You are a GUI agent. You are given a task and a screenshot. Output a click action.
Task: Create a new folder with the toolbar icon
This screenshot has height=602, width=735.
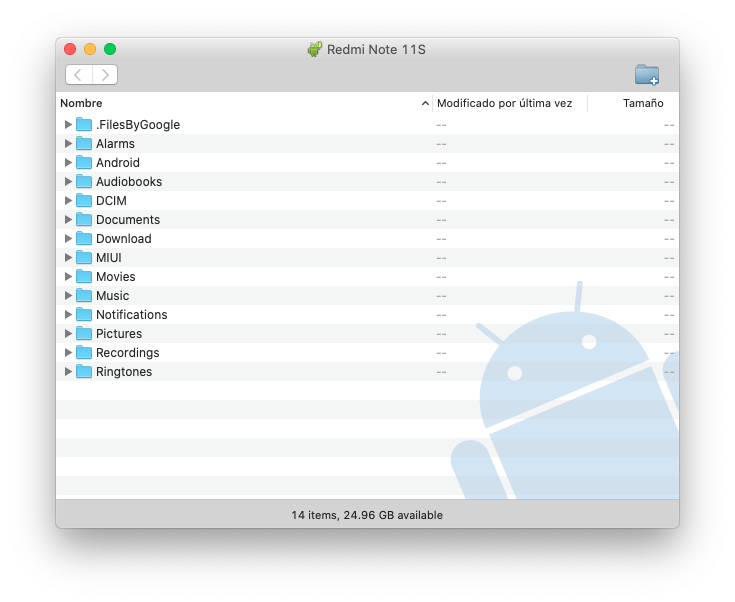(647, 75)
